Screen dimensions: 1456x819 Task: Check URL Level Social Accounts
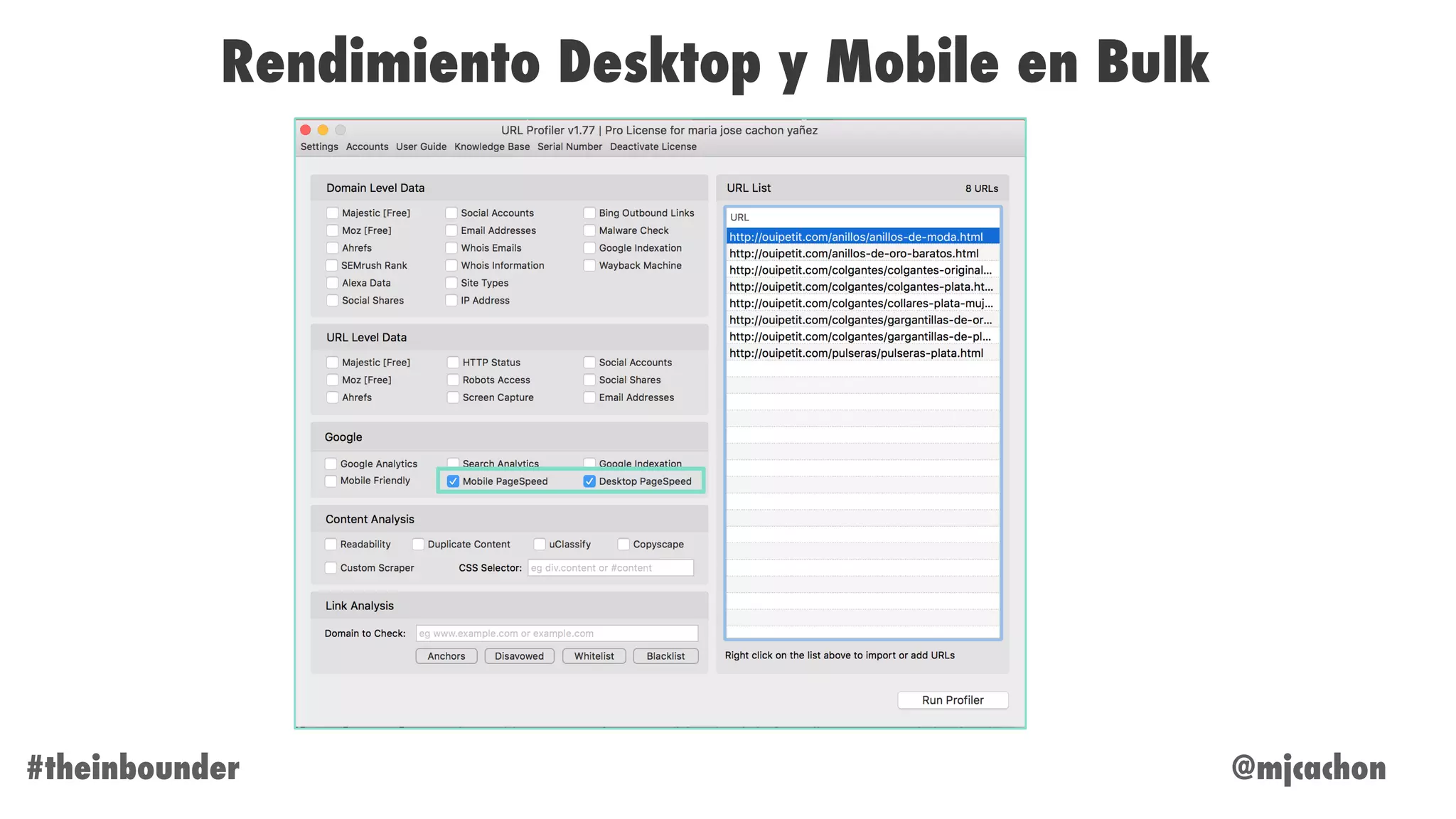589,362
